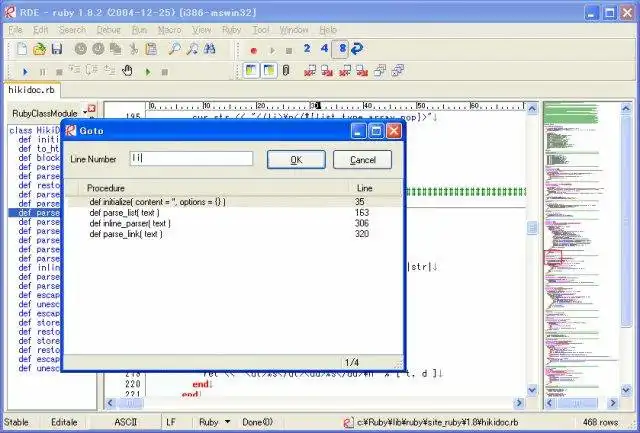The width and height of the screenshot is (640, 433).
Task: Click the code minimap overview thumbnail
Action: pos(582,249)
